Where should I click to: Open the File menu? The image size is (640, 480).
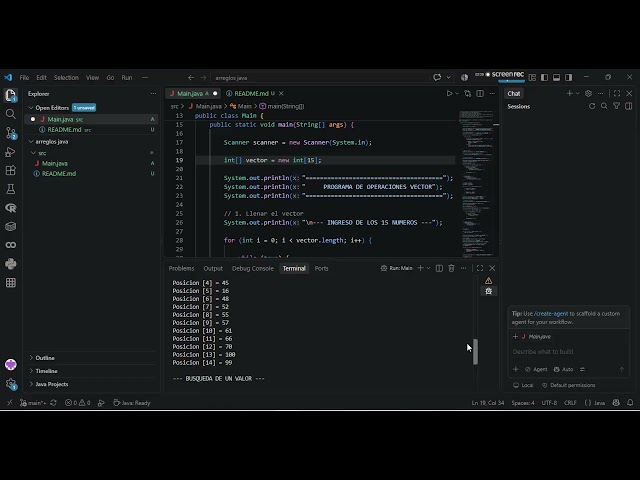[x=24, y=78]
